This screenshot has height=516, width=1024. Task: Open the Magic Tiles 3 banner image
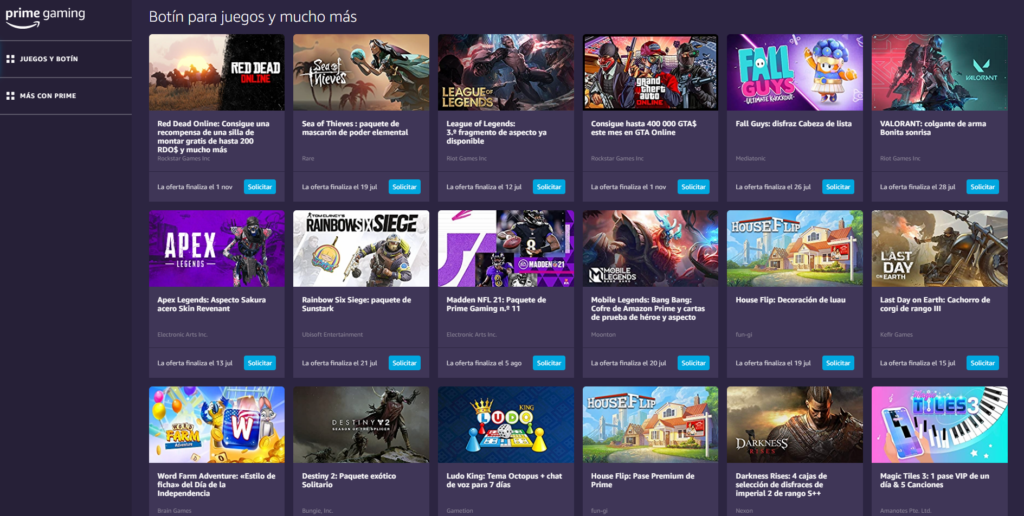coord(940,425)
